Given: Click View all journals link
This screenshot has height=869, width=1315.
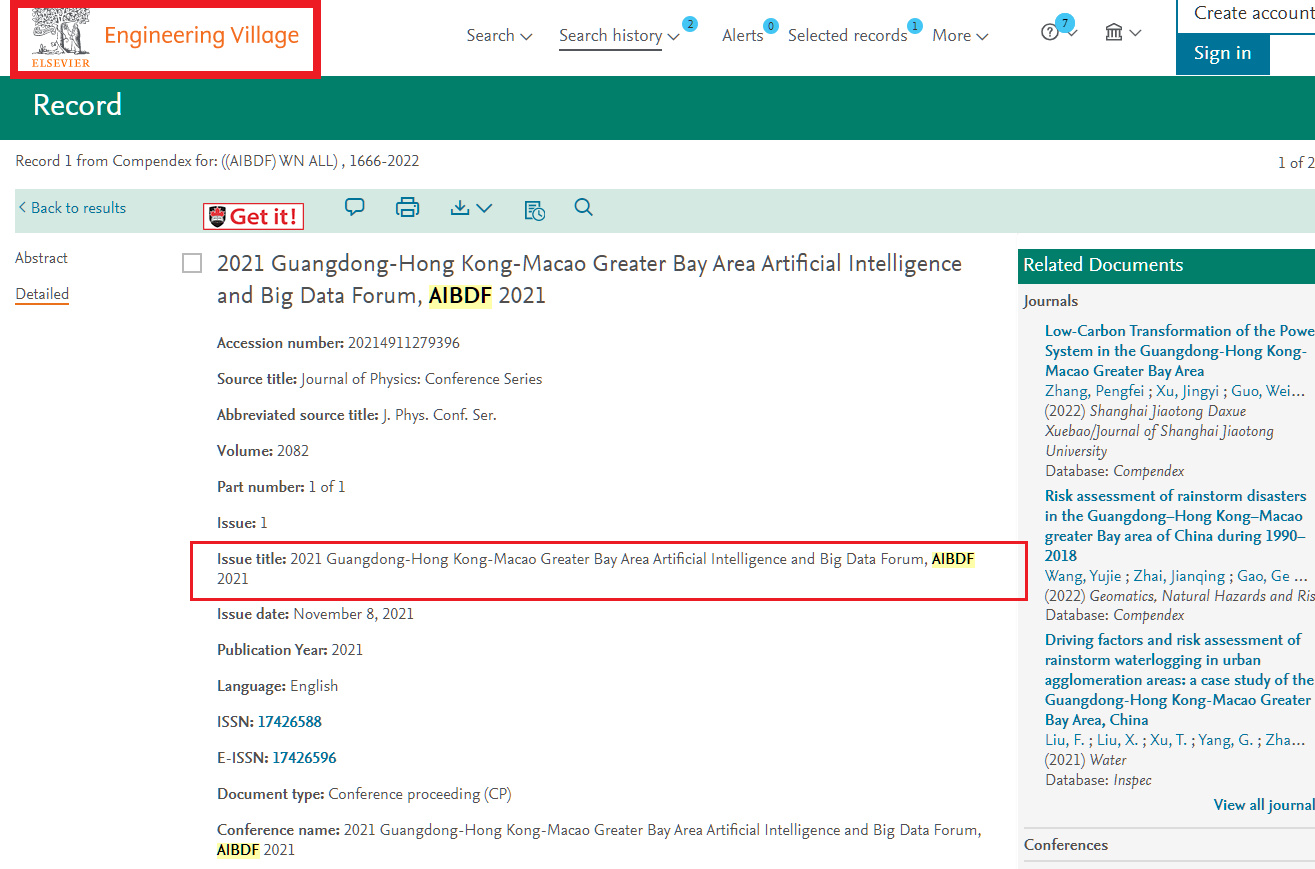Looking at the screenshot, I should coord(1264,805).
